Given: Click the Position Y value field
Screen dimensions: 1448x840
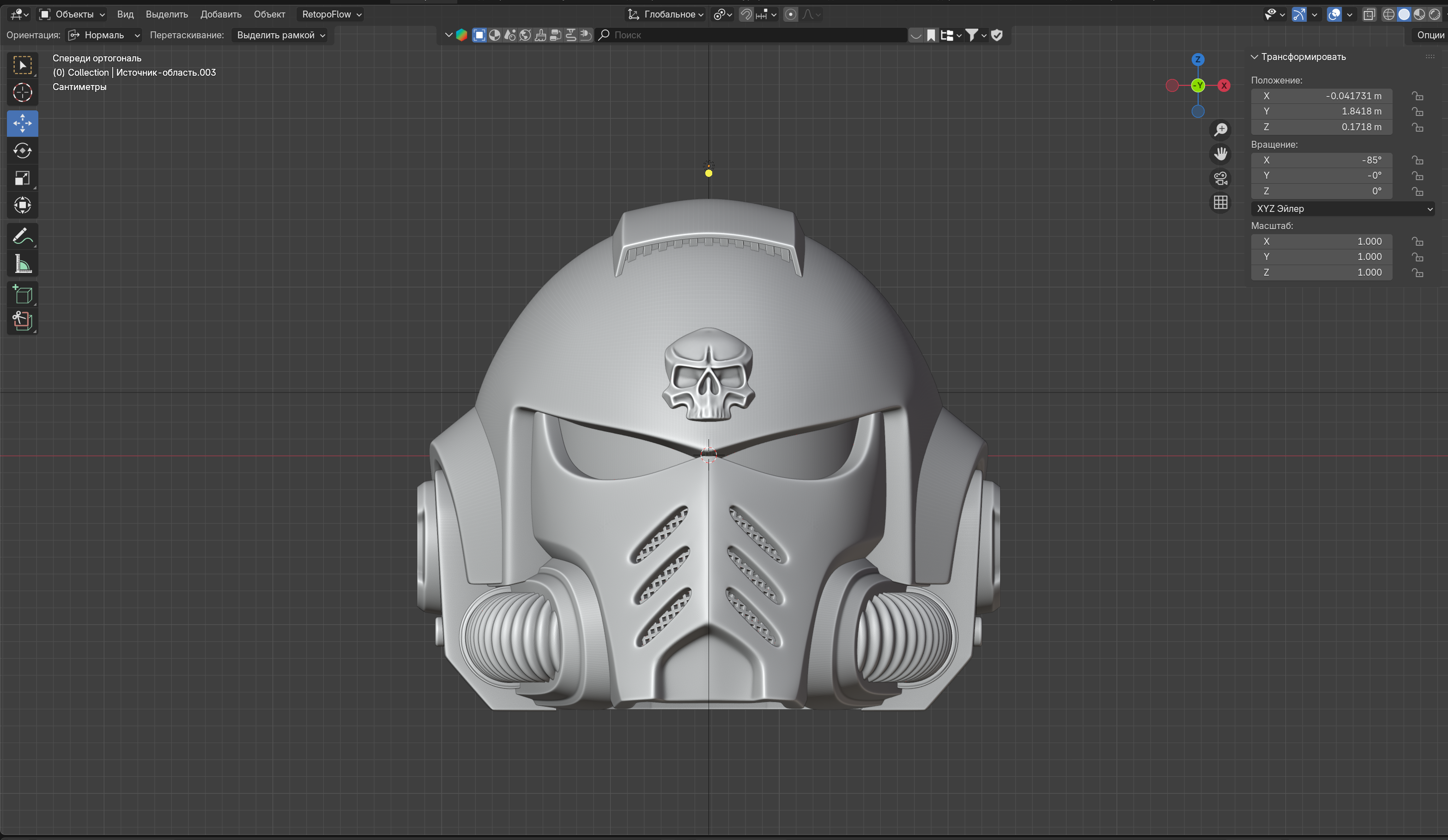Looking at the screenshot, I should click(x=1321, y=111).
